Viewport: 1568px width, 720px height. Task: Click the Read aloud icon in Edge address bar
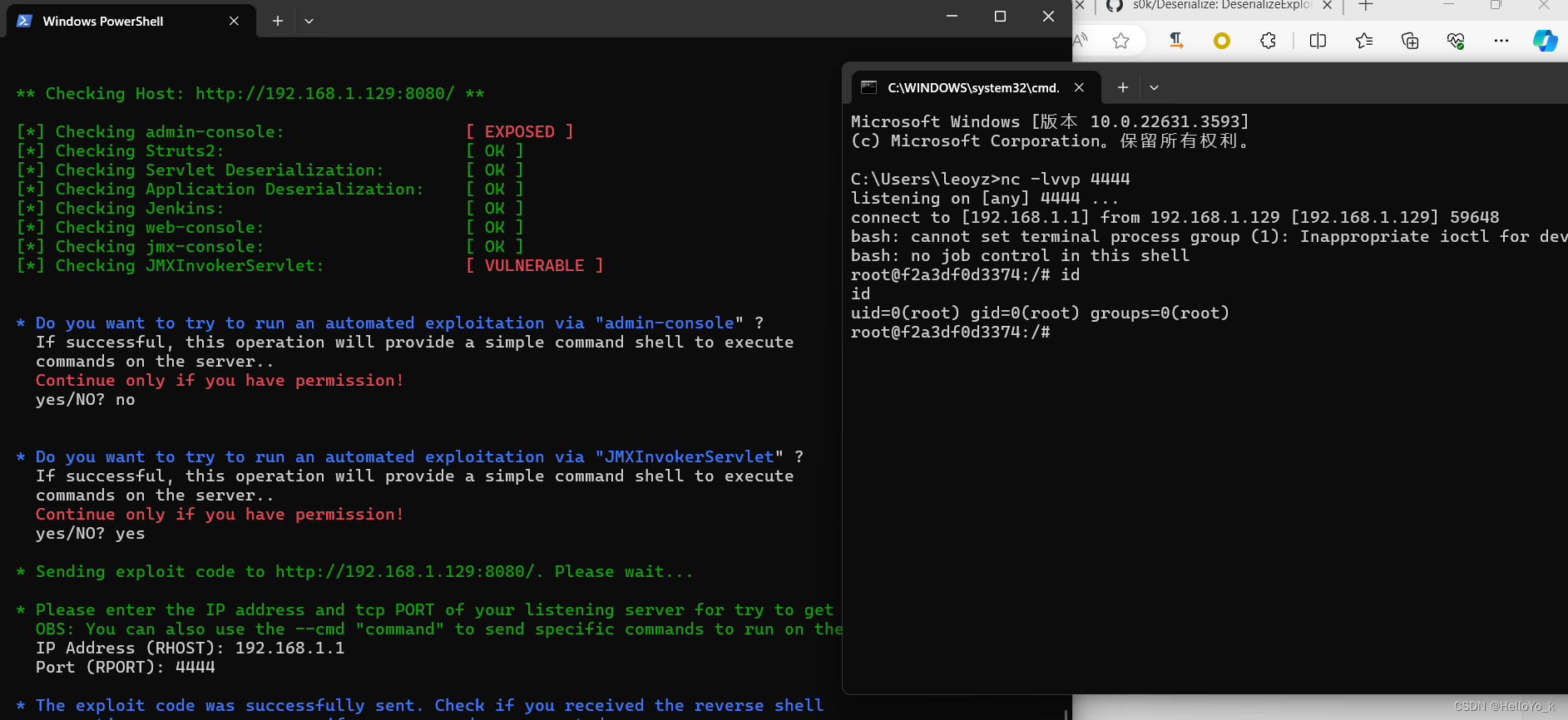[1081, 40]
